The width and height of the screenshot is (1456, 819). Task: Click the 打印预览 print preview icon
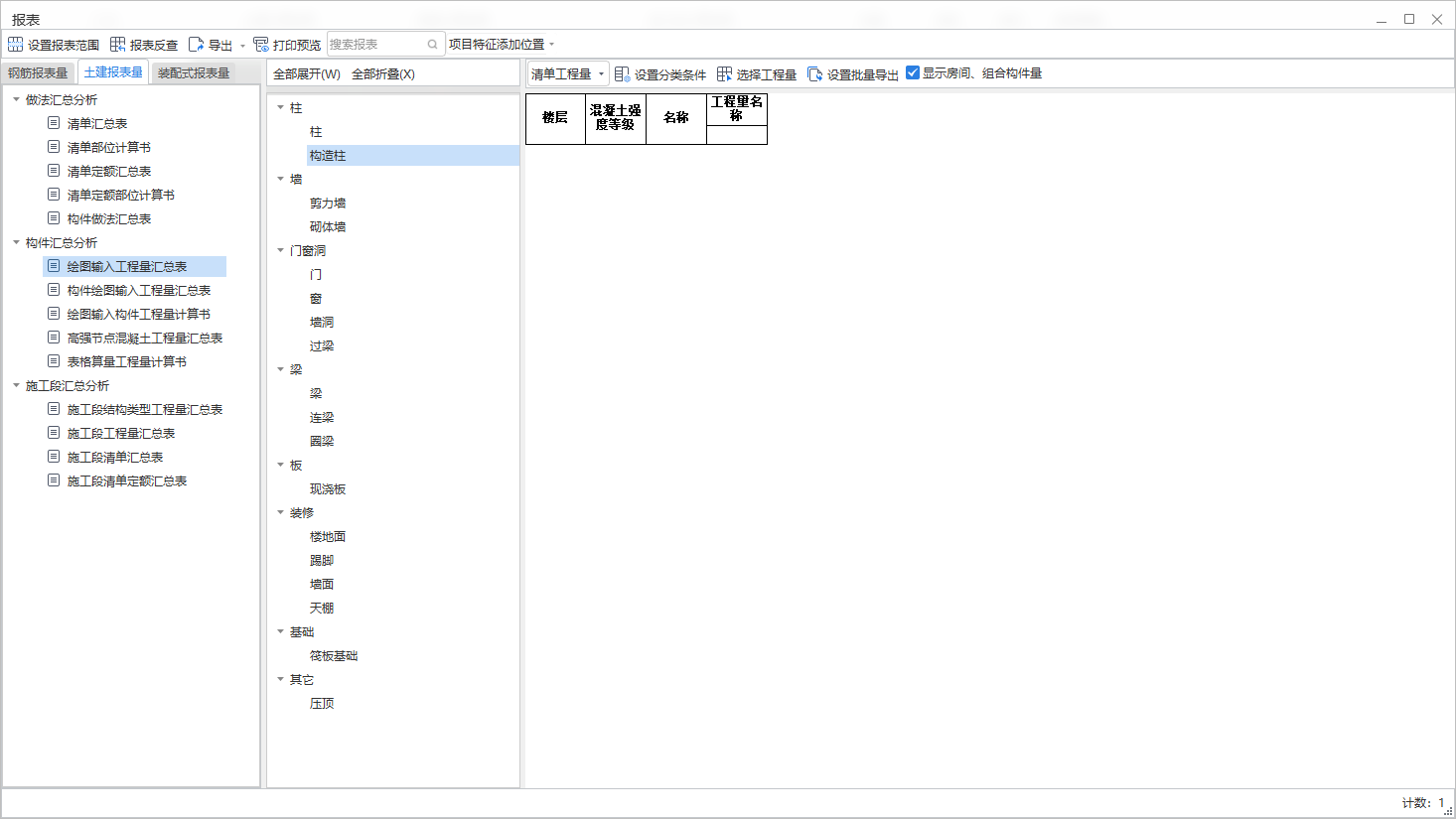261,45
